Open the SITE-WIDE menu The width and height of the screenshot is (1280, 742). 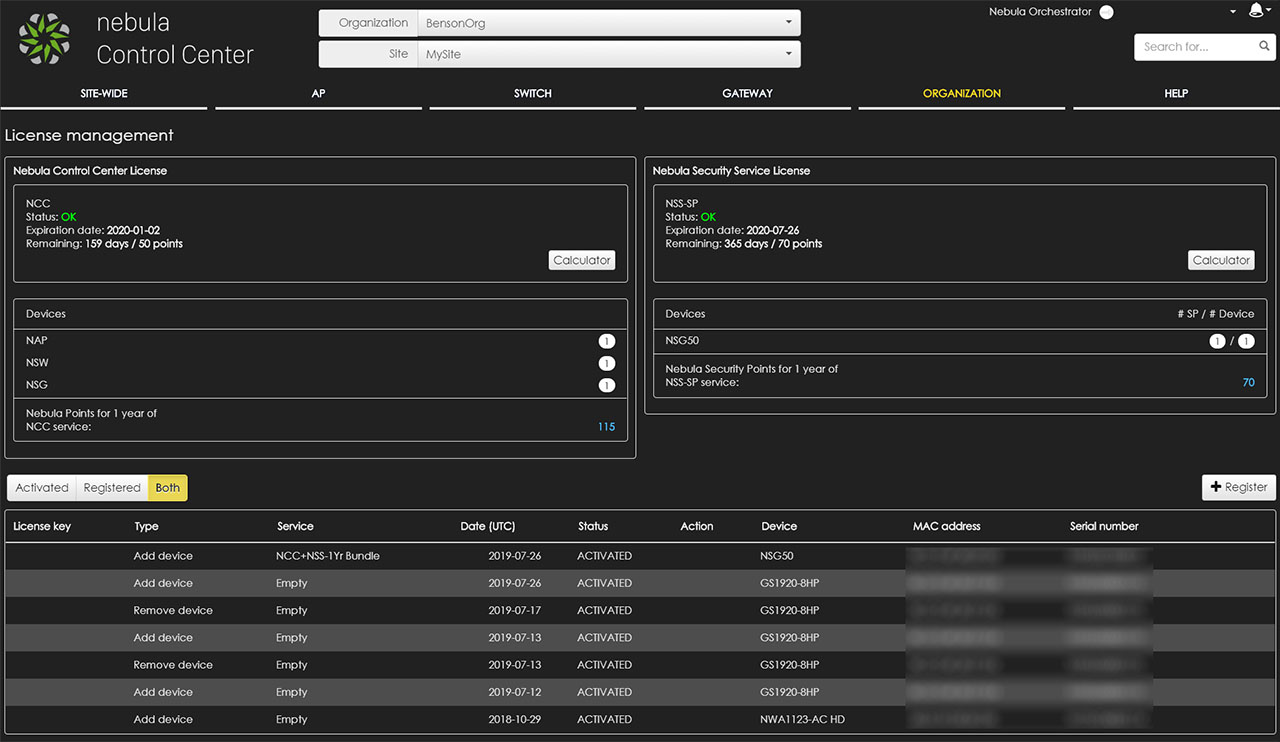coord(104,94)
